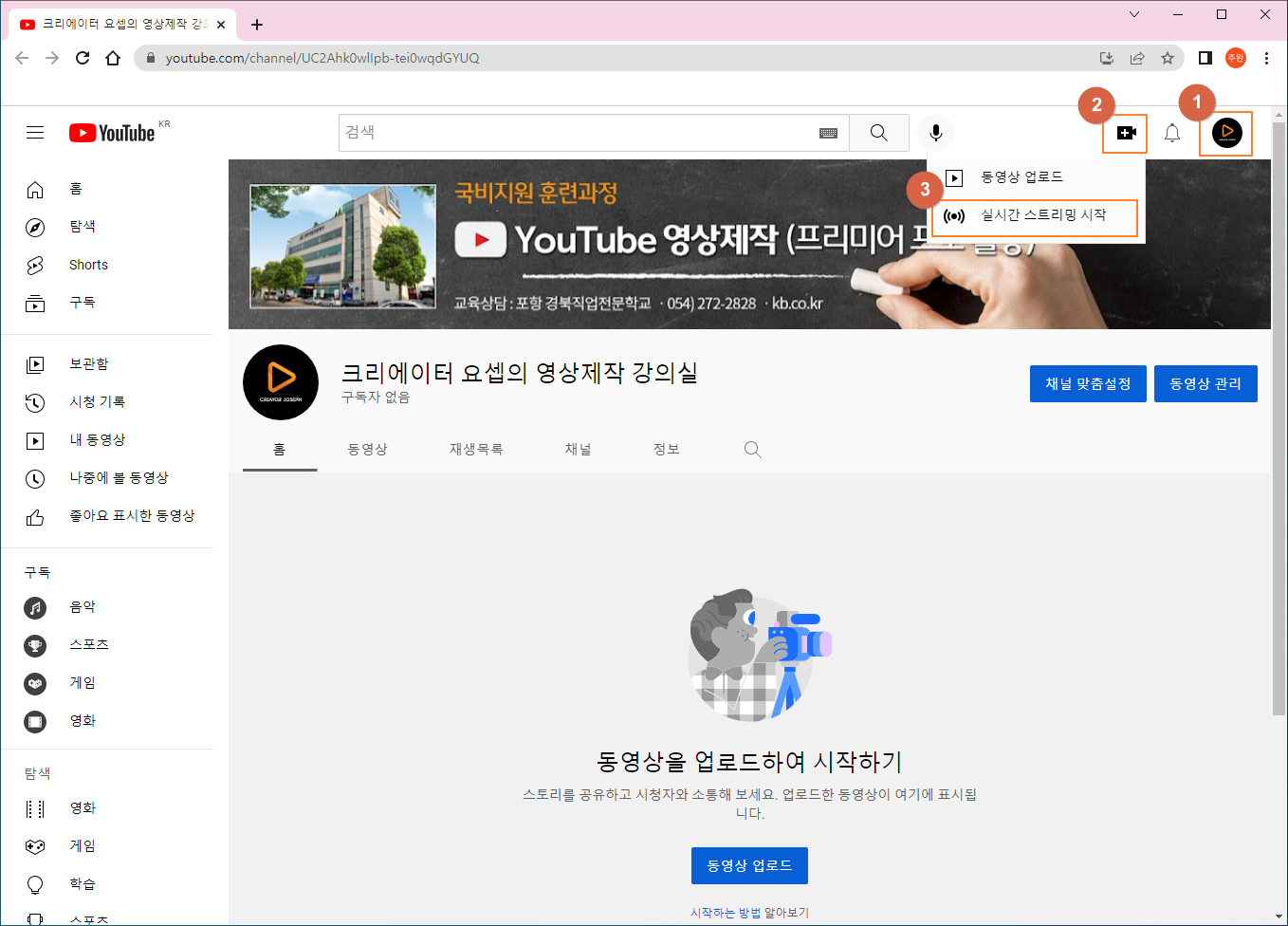
Task: Switch to the channel 동영상 tab
Action: tap(368, 450)
